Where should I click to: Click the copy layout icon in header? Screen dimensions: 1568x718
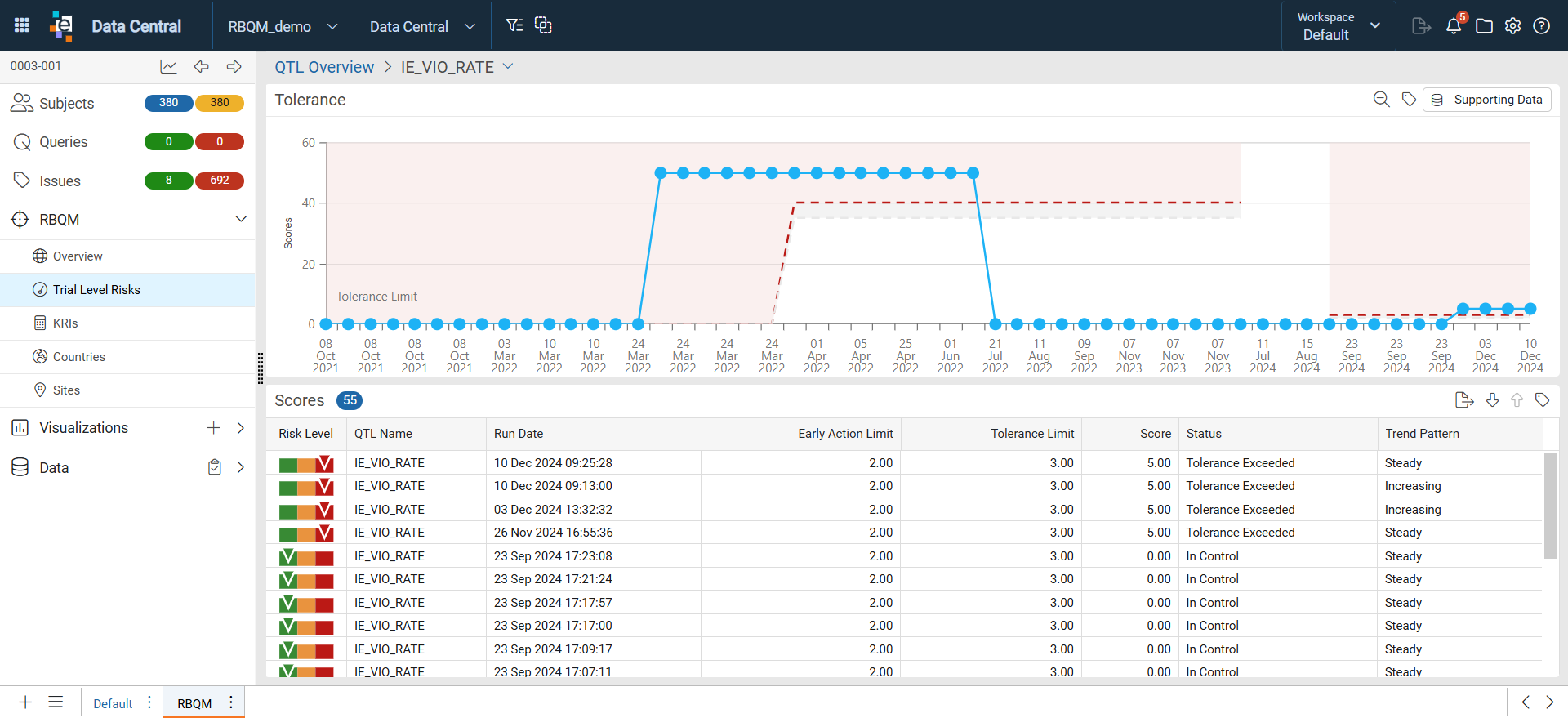click(543, 25)
